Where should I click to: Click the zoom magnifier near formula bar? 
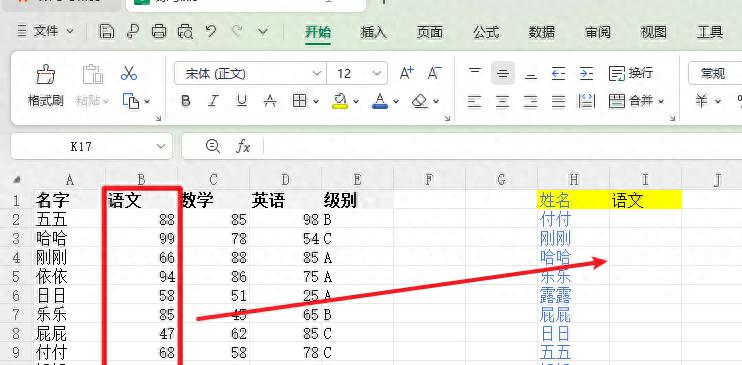213,146
